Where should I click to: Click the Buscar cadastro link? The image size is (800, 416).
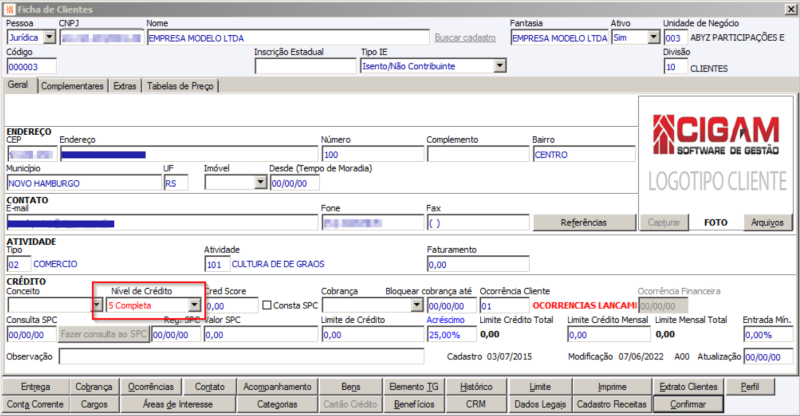tap(465, 38)
